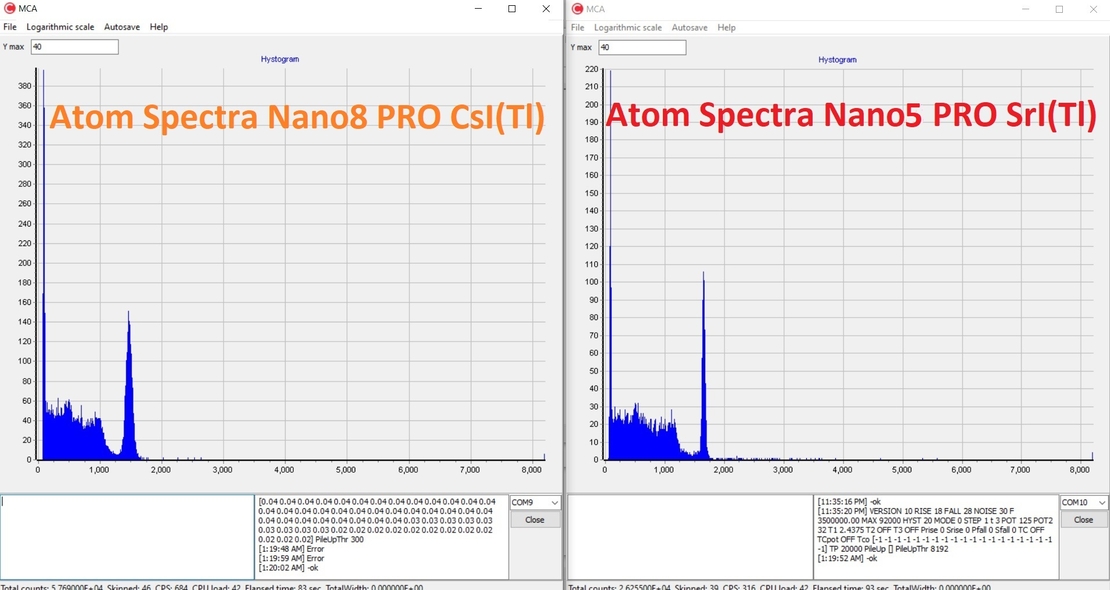Open File menu in left MCA window
1110x590 pixels.
click(x=10, y=27)
